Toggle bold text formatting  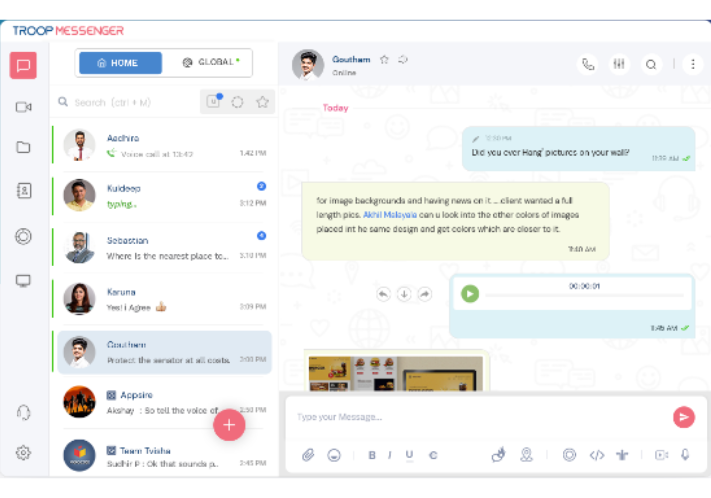click(x=372, y=455)
